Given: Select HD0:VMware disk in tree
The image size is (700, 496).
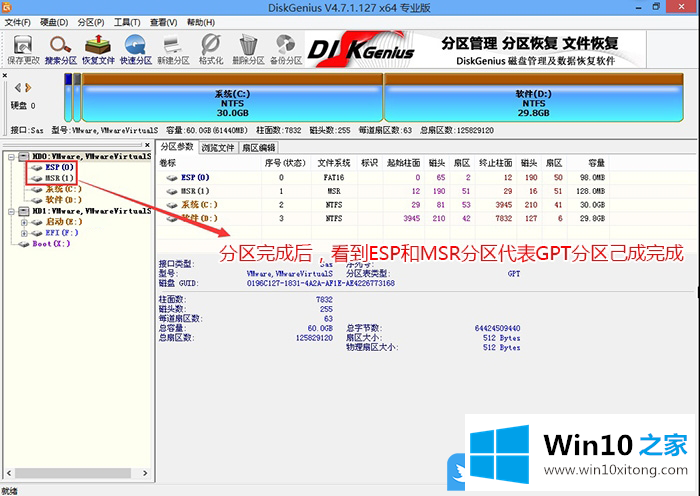Looking at the screenshot, I should pos(92,156).
